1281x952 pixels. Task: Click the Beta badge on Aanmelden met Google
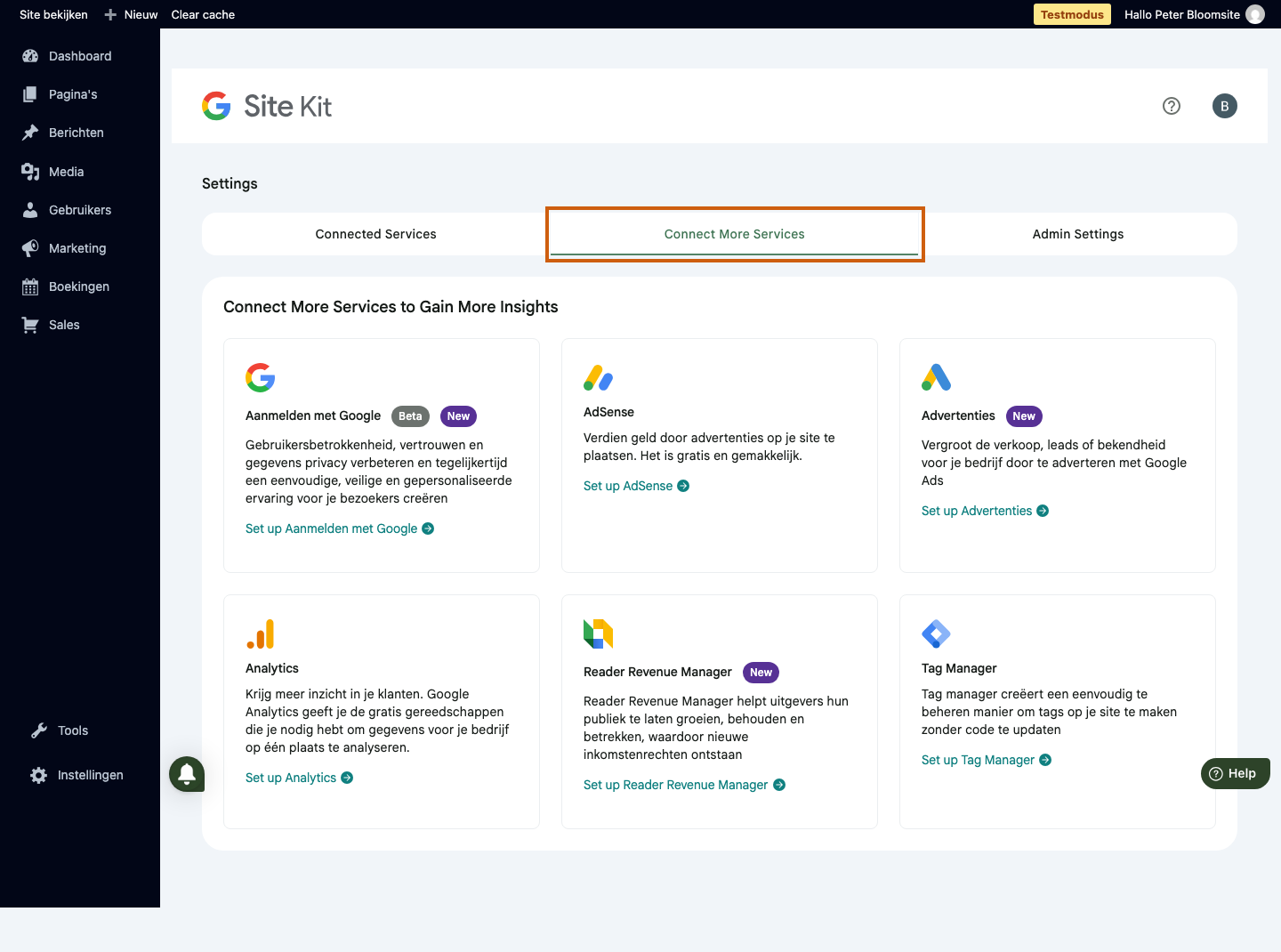tap(410, 416)
